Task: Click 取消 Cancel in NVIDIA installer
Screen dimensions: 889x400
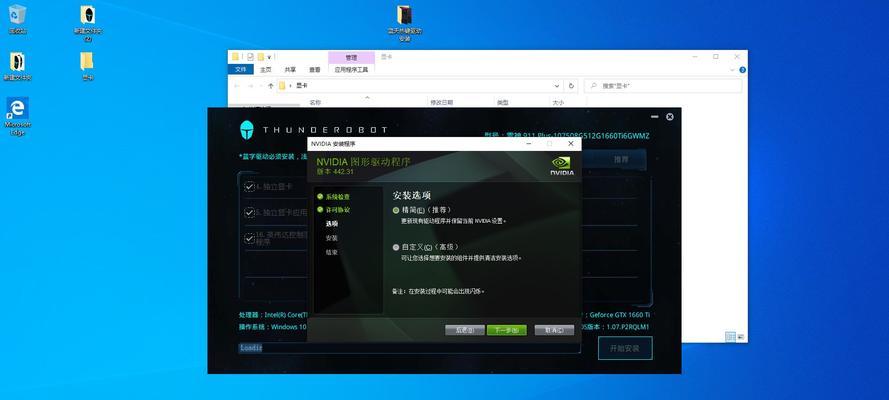Action: coord(554,330)
